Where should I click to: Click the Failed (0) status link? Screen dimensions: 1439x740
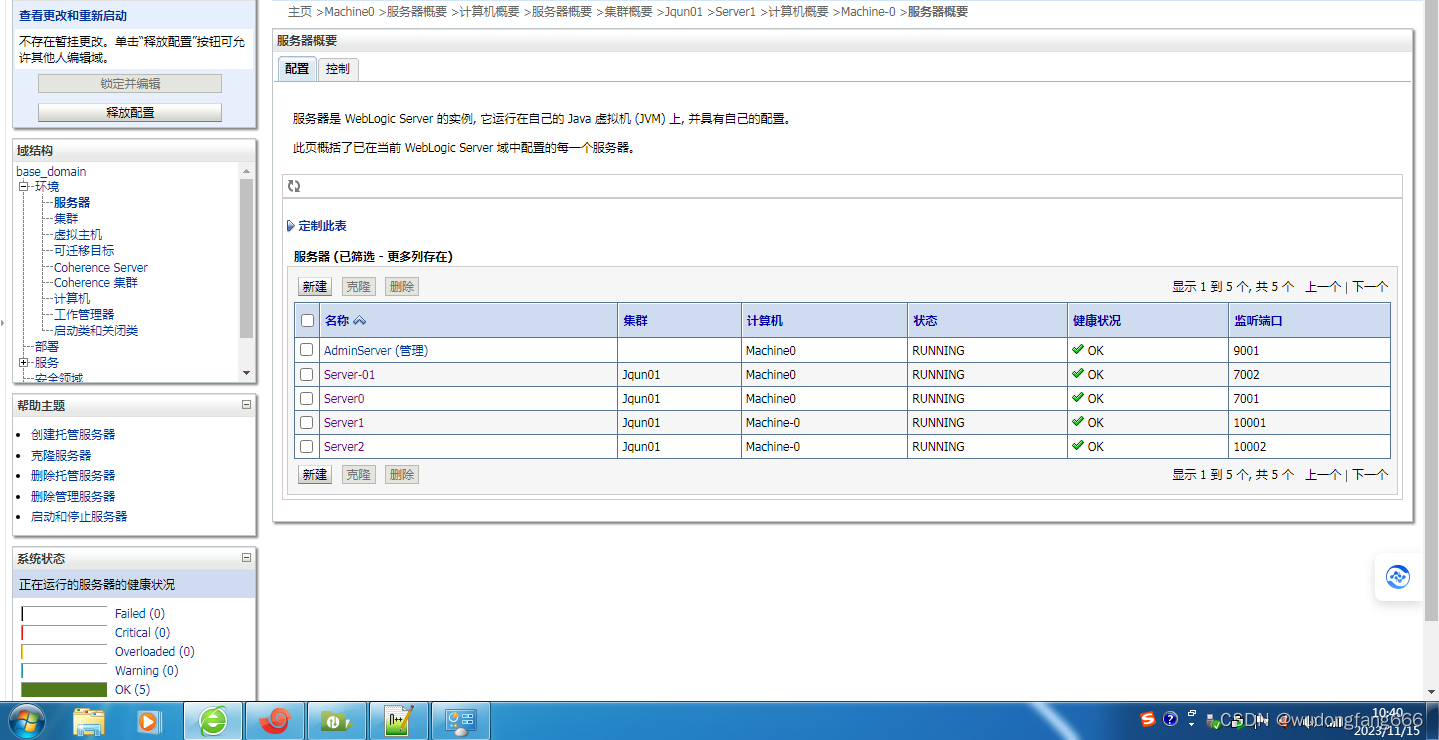coord(140,613)
